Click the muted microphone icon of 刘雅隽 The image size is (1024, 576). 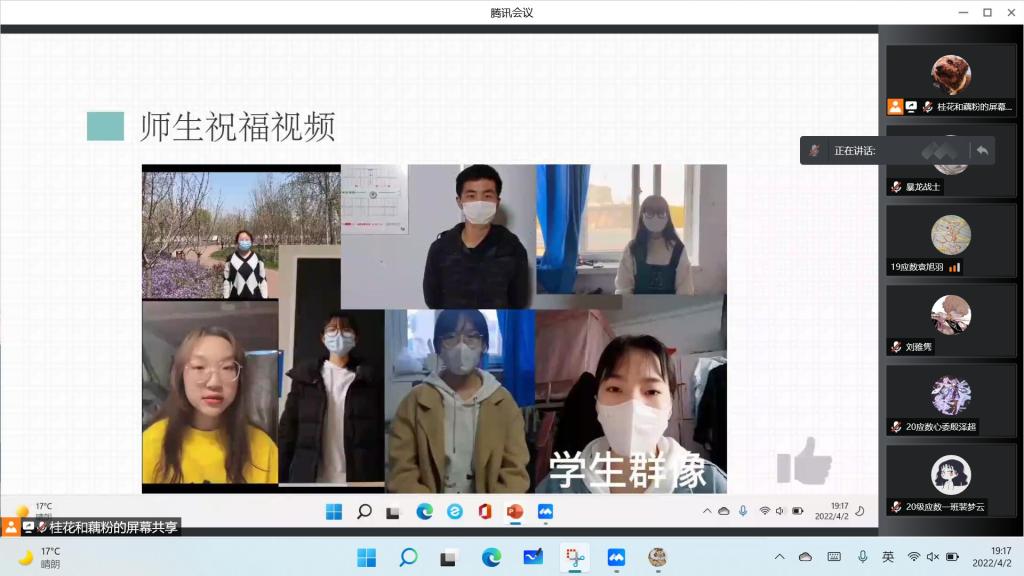coord(896,347)
